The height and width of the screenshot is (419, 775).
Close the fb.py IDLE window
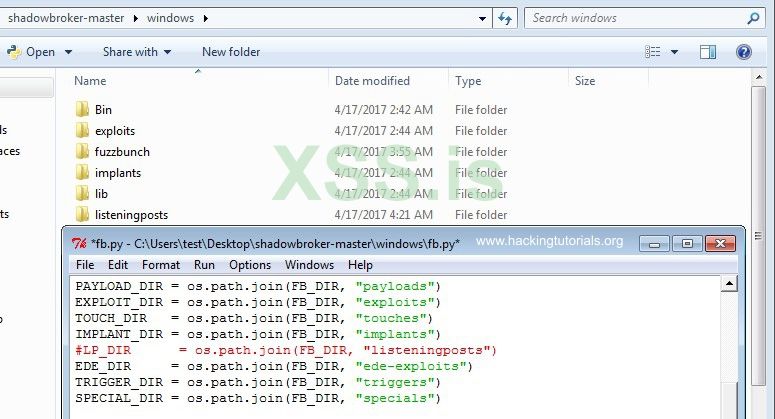coord(720,244)
